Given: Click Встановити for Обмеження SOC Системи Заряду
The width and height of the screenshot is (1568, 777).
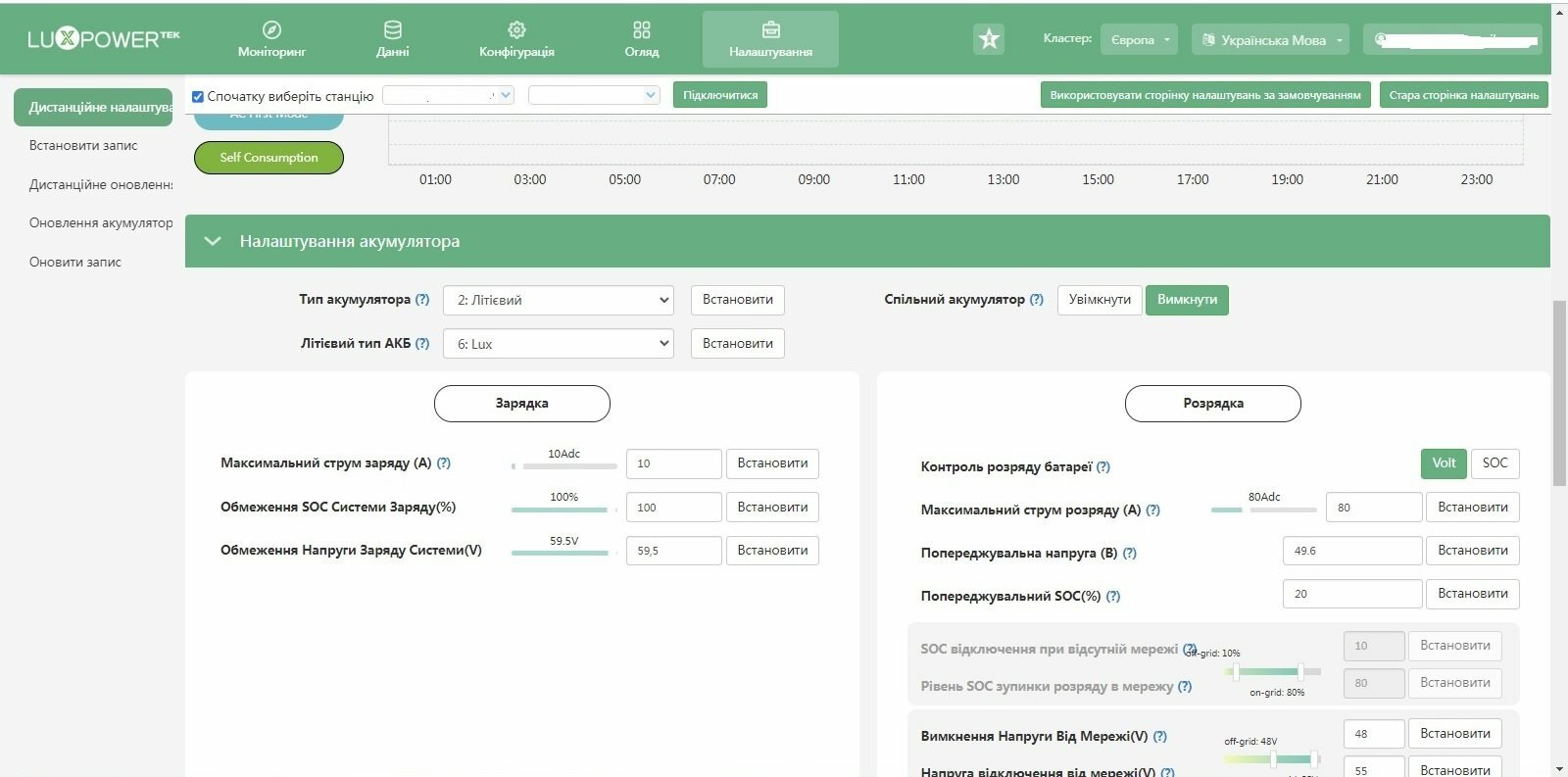Looking at the screenshot, I should point(772,508).
